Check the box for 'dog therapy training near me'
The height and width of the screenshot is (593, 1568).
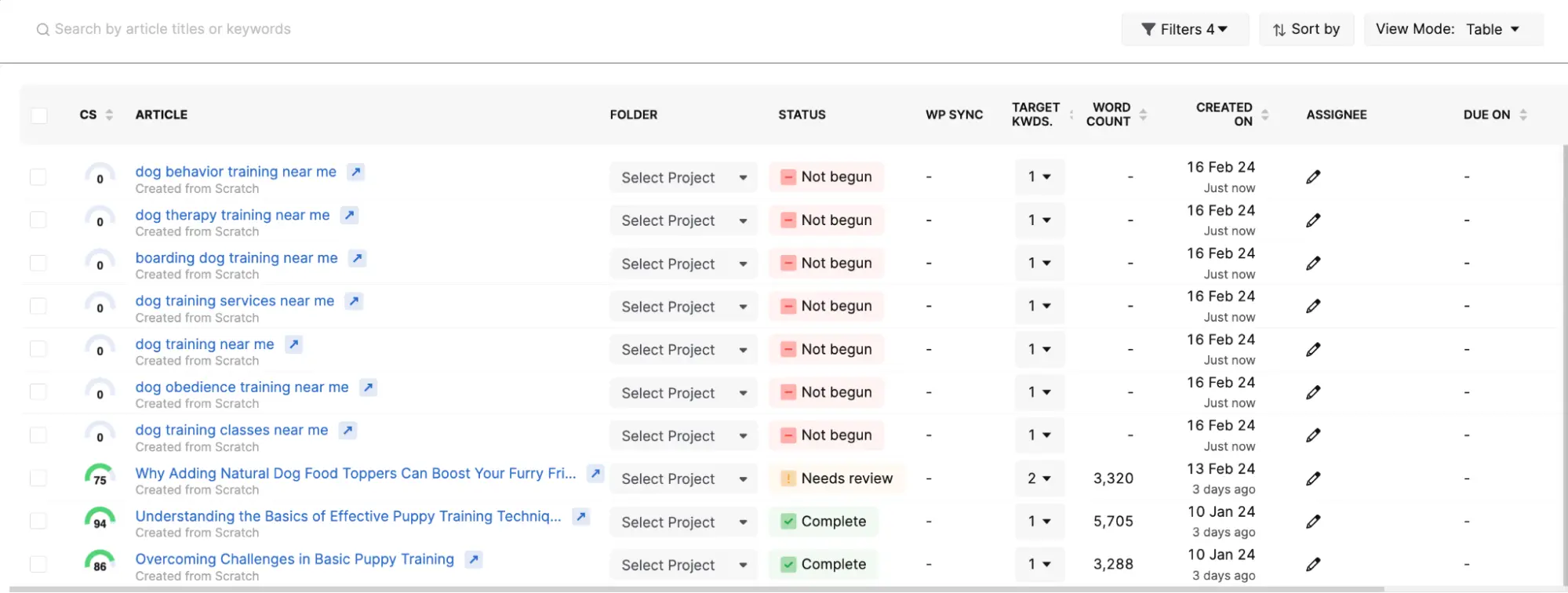(38, 220)
